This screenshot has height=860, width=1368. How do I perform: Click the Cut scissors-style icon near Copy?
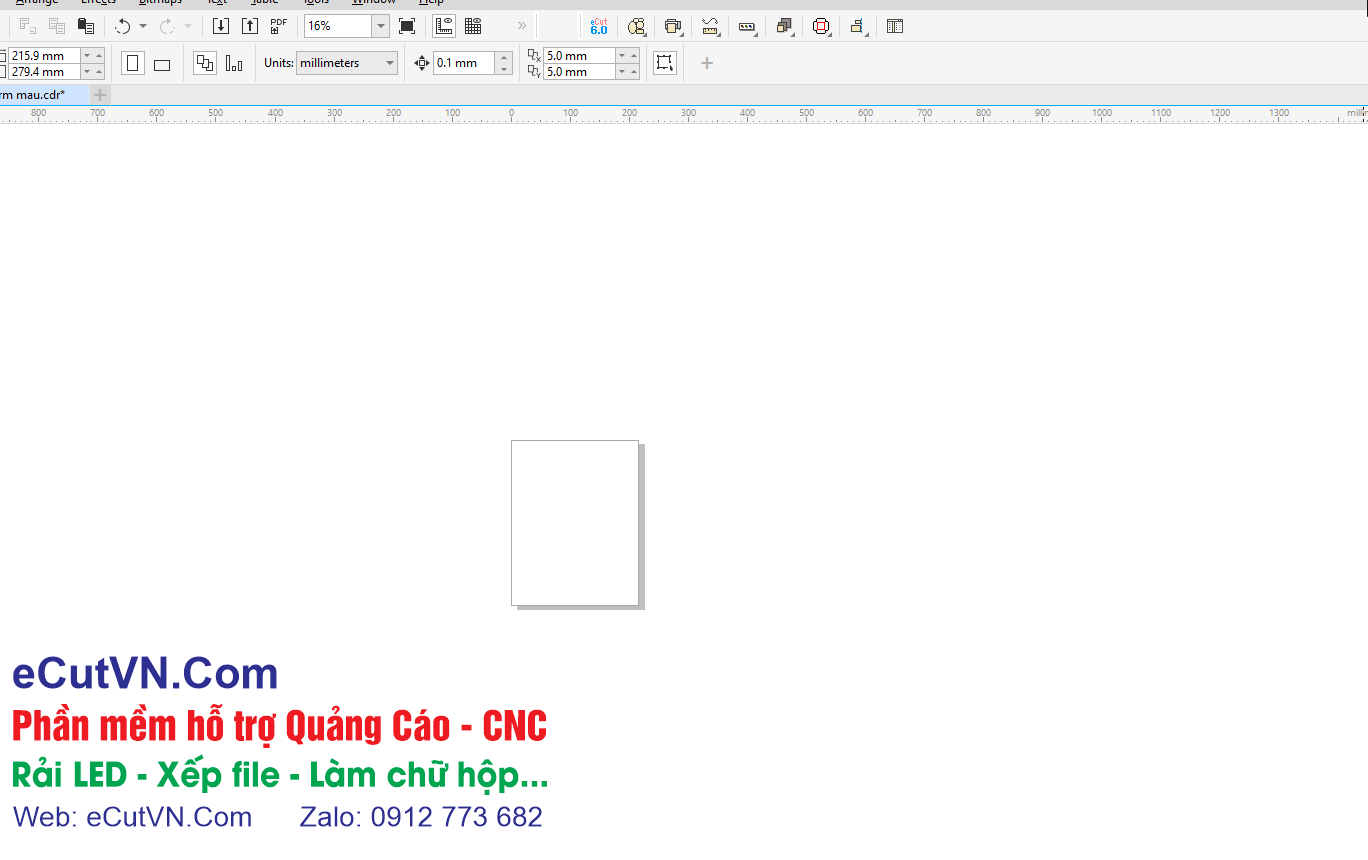tap(28, 26)
